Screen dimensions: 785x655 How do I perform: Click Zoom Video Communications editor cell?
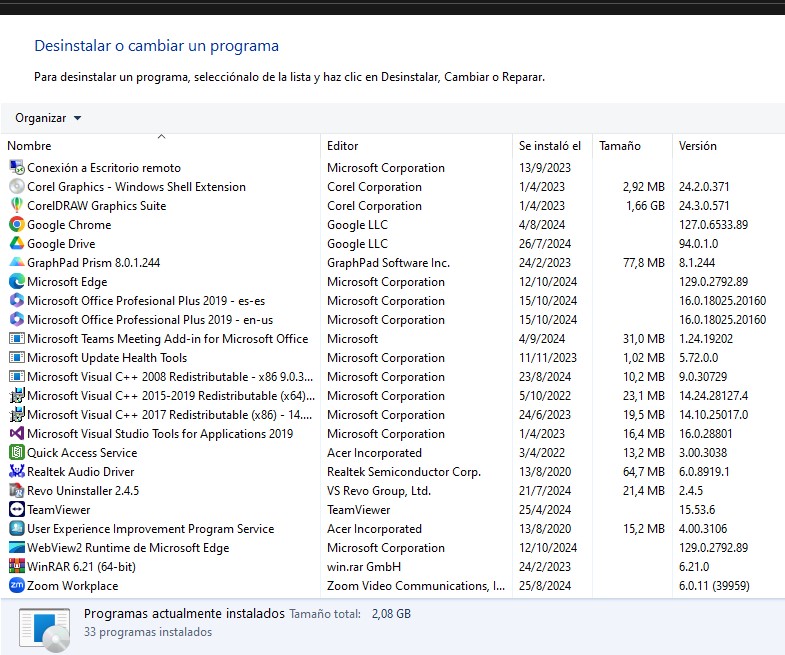coord(416,586)
